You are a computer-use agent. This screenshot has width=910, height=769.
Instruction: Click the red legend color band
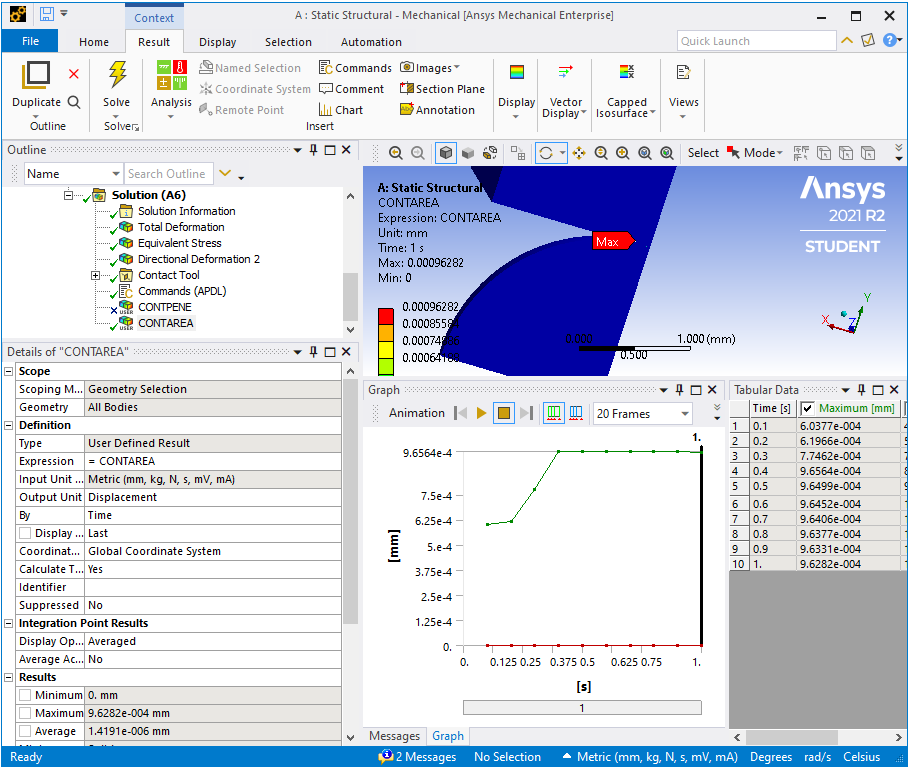point(386,316)
